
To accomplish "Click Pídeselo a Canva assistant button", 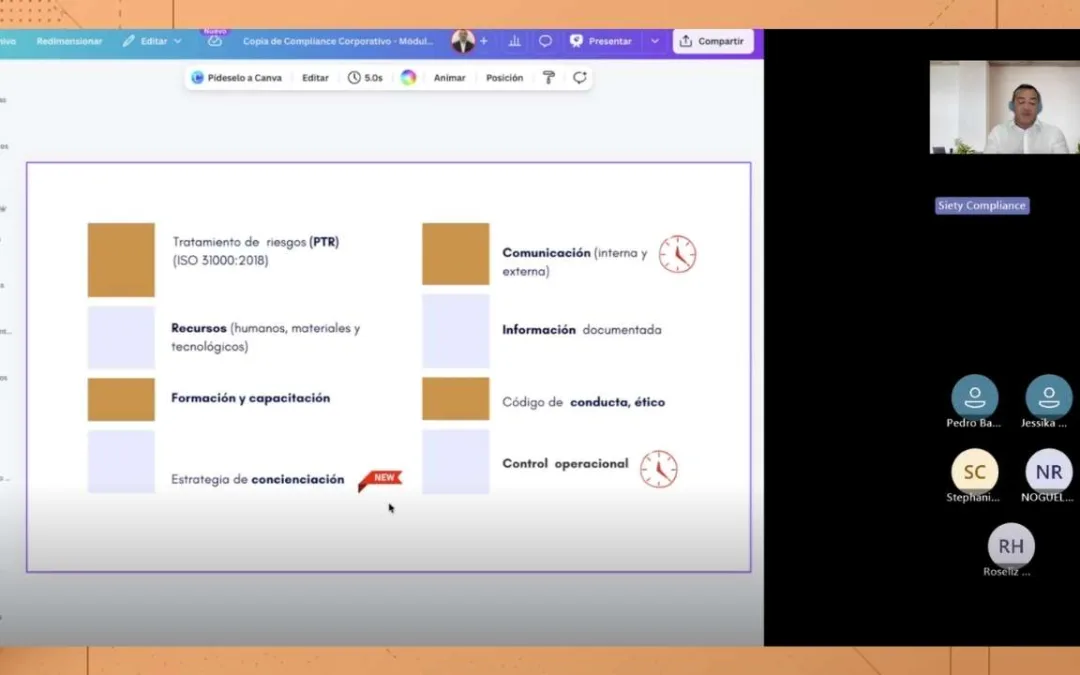I will (237, 78).
